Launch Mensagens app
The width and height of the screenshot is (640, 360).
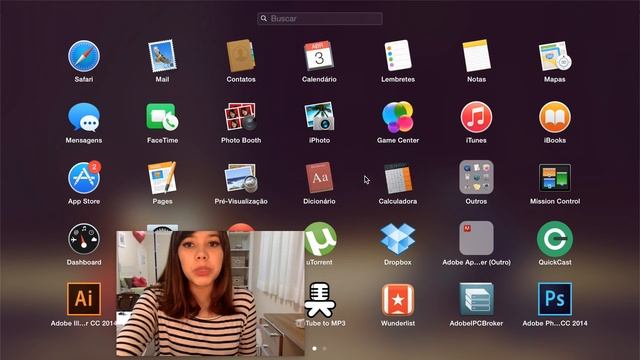click(84, 117)
